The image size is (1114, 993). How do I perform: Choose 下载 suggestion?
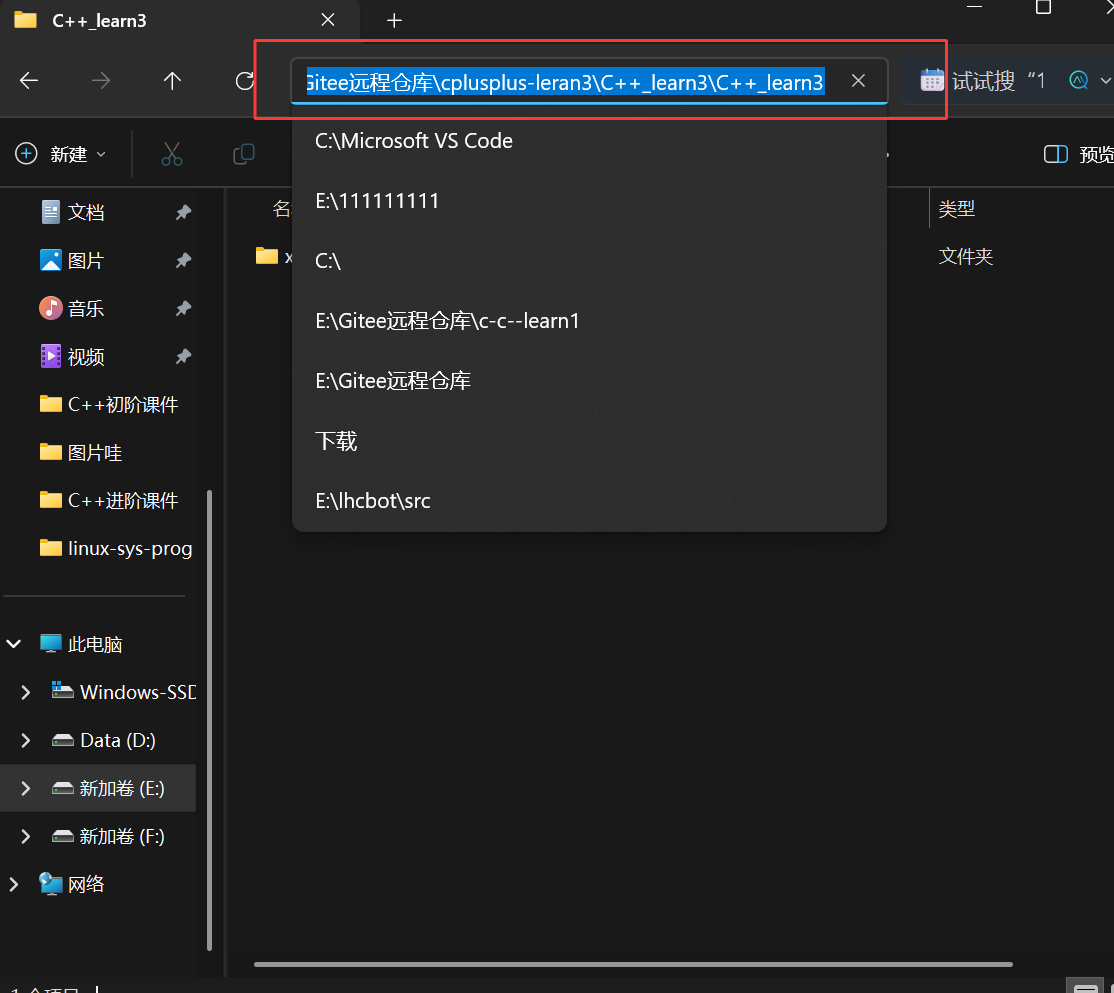coord(589,441)
